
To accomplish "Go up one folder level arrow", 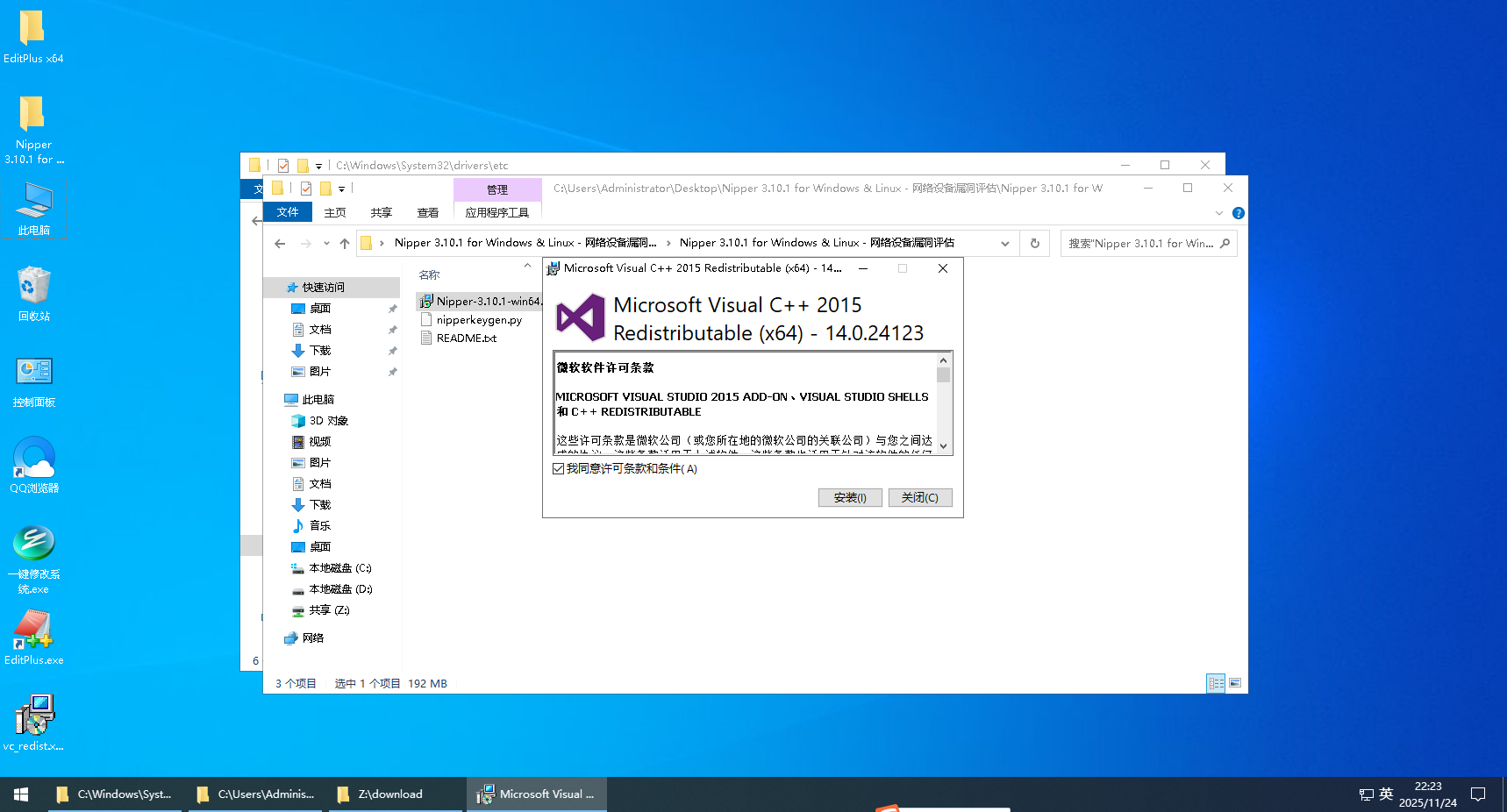I will click(345, 244).
